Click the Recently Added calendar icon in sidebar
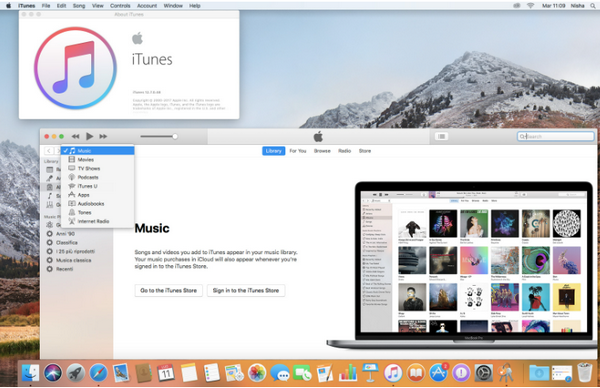 point(50,170)
